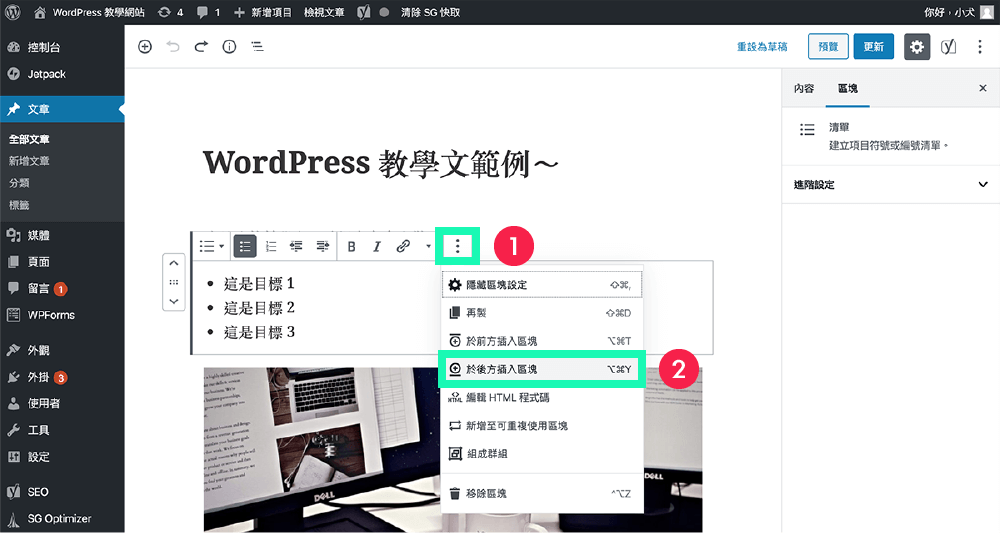The image size is (1000, 533).
Task: Select 移除區塊 menu item
Action: click(x=542, y=493)
